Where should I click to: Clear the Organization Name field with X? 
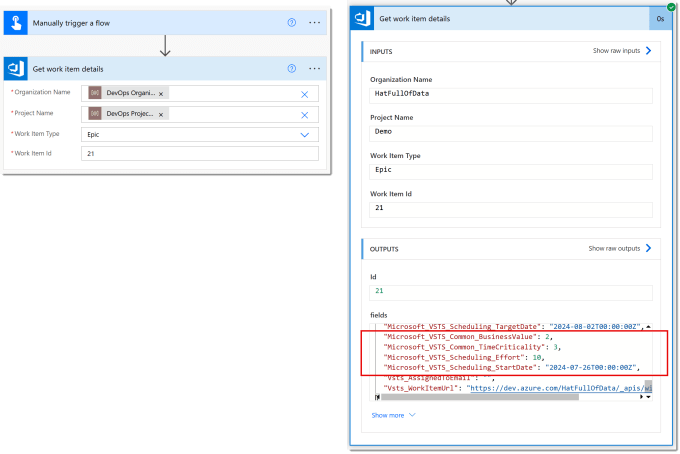pos(304,94)
